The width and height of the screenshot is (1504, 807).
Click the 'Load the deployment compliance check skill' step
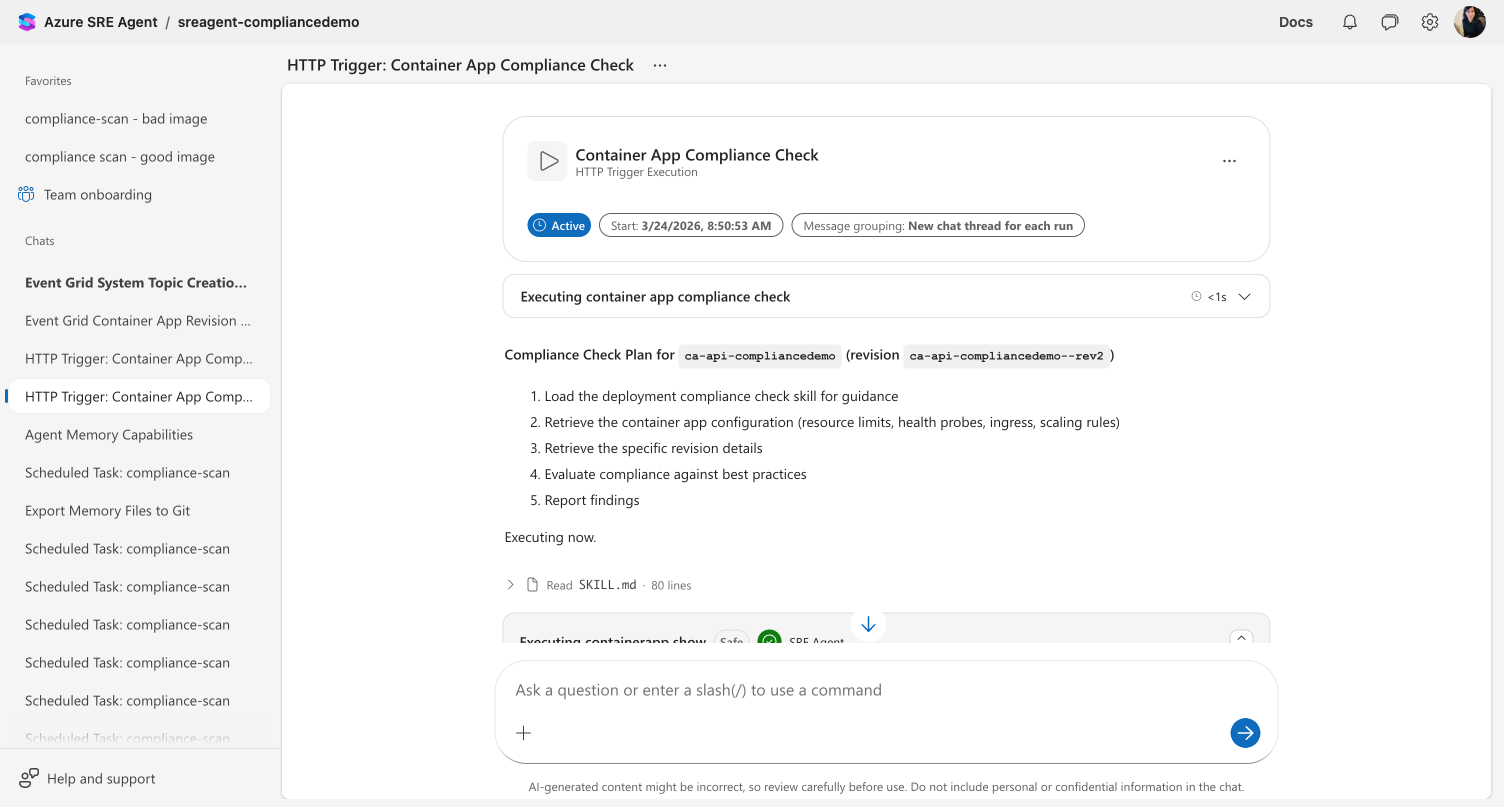click(x=721, y=396)
